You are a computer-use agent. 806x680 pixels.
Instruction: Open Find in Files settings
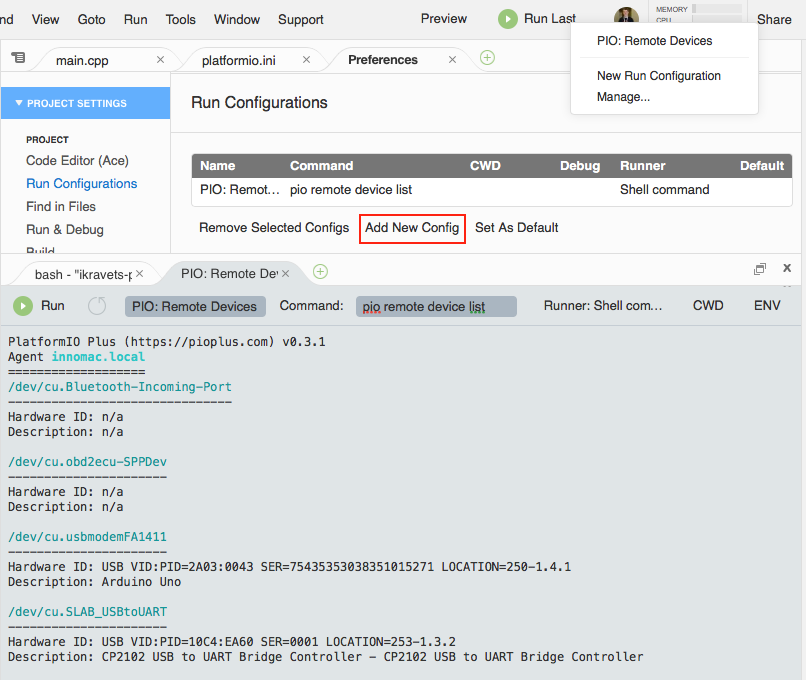61,207
